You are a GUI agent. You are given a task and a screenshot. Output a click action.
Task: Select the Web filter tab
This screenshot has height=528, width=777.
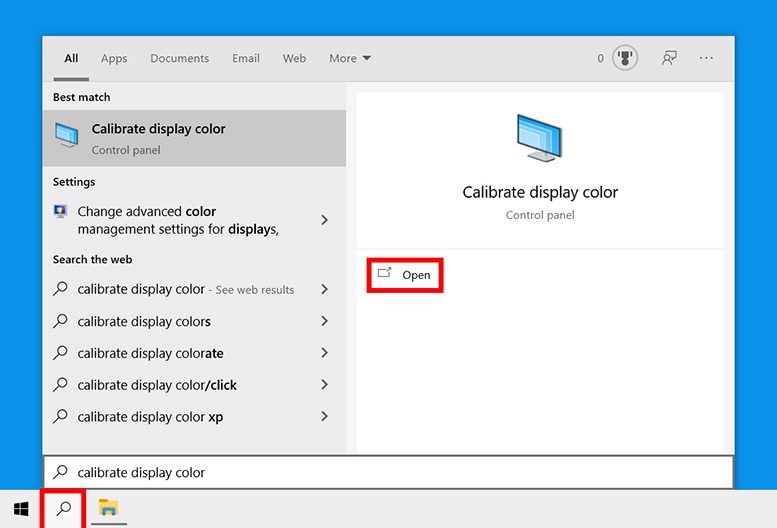point(294,58)
